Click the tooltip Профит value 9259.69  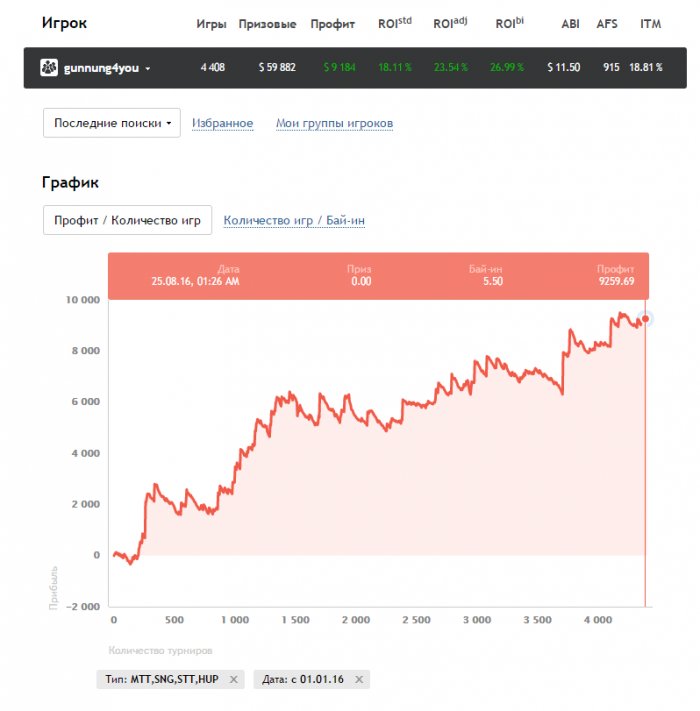point(616,281)
